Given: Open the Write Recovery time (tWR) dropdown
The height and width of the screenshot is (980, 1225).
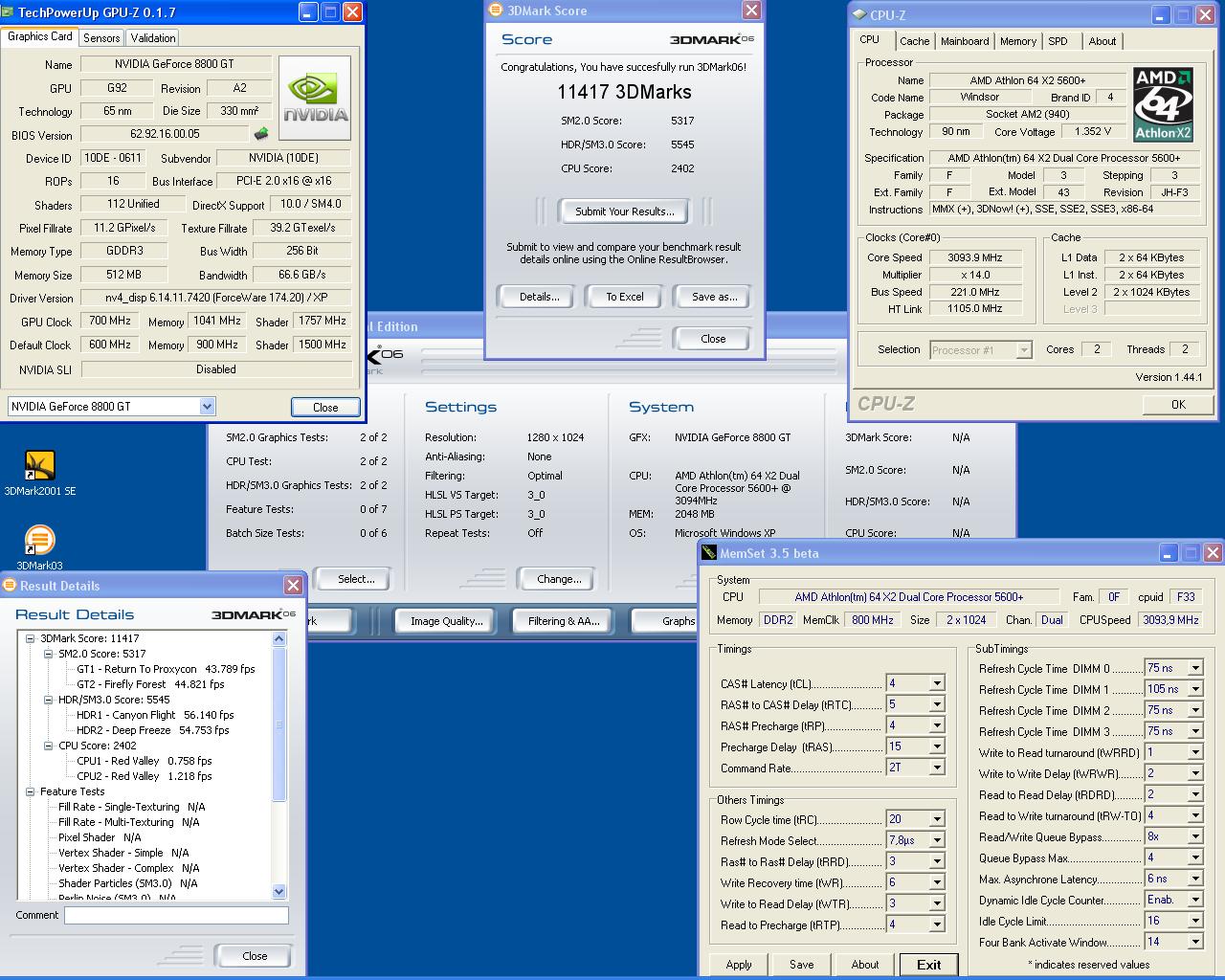Looking at the screenshot, I should click(x=936, y=882).
